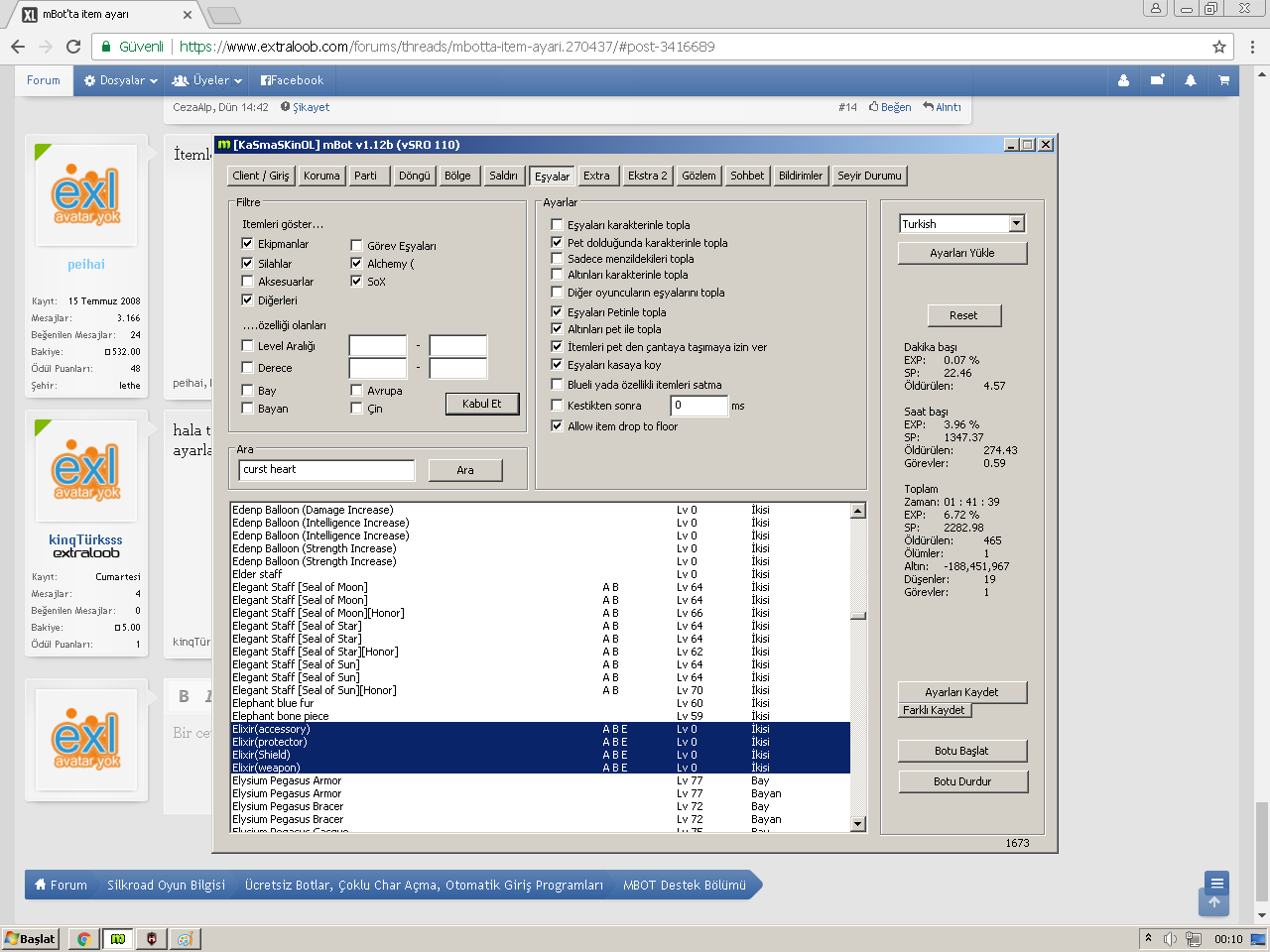Click Ayarları Kaydet button

point(962,692)
